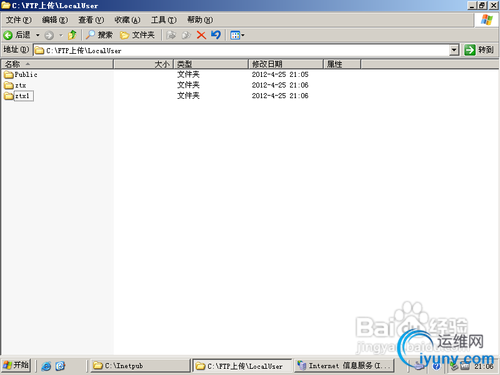Open the Edit (编辑) menu
The height and width of the screenshot is (375, 500).
[55, 20]
